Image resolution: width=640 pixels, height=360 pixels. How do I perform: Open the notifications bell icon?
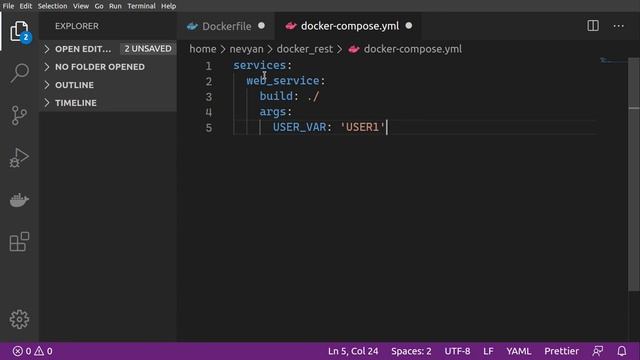[x=622, y=351]
